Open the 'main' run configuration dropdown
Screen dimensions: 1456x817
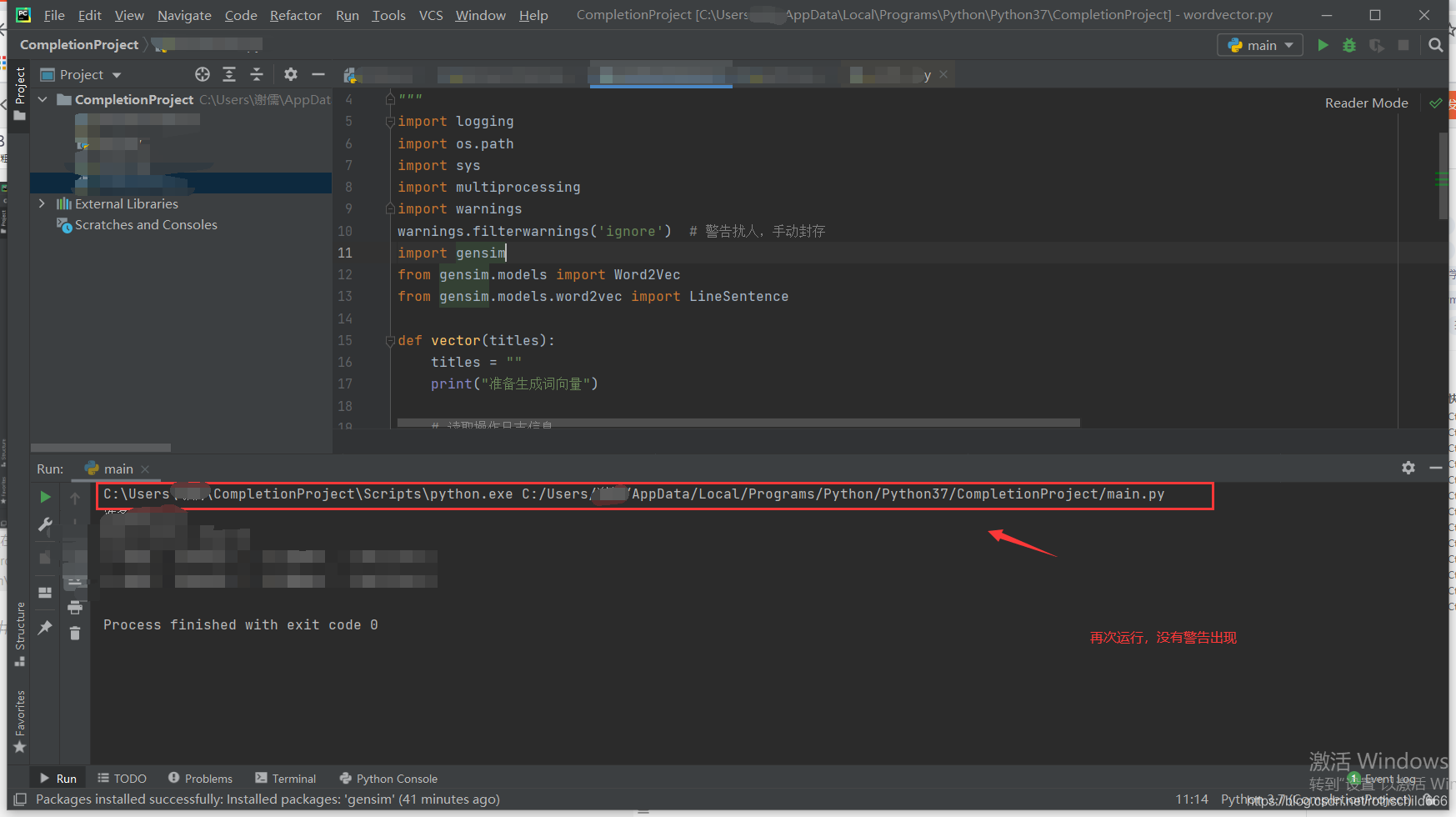point(1259,45)
